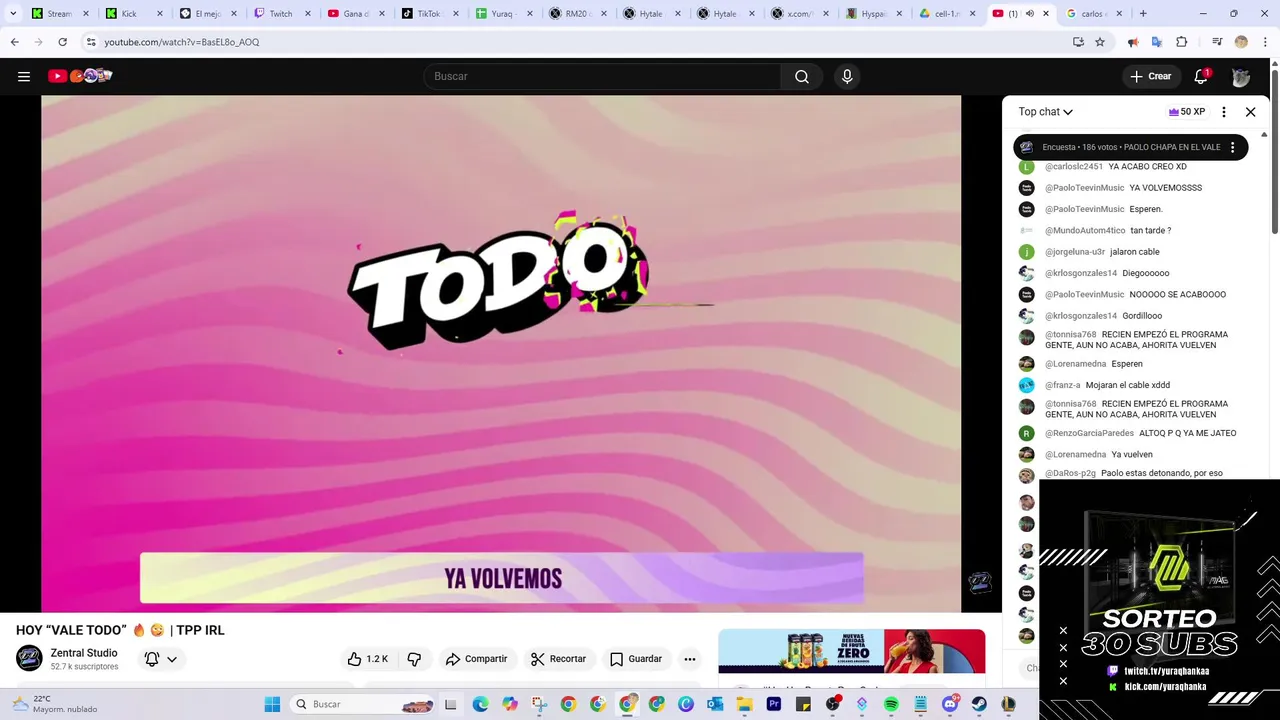Viewport: 1280px width, 720px height.
Task: Close the Stream tab
Action: click(85, 14)
